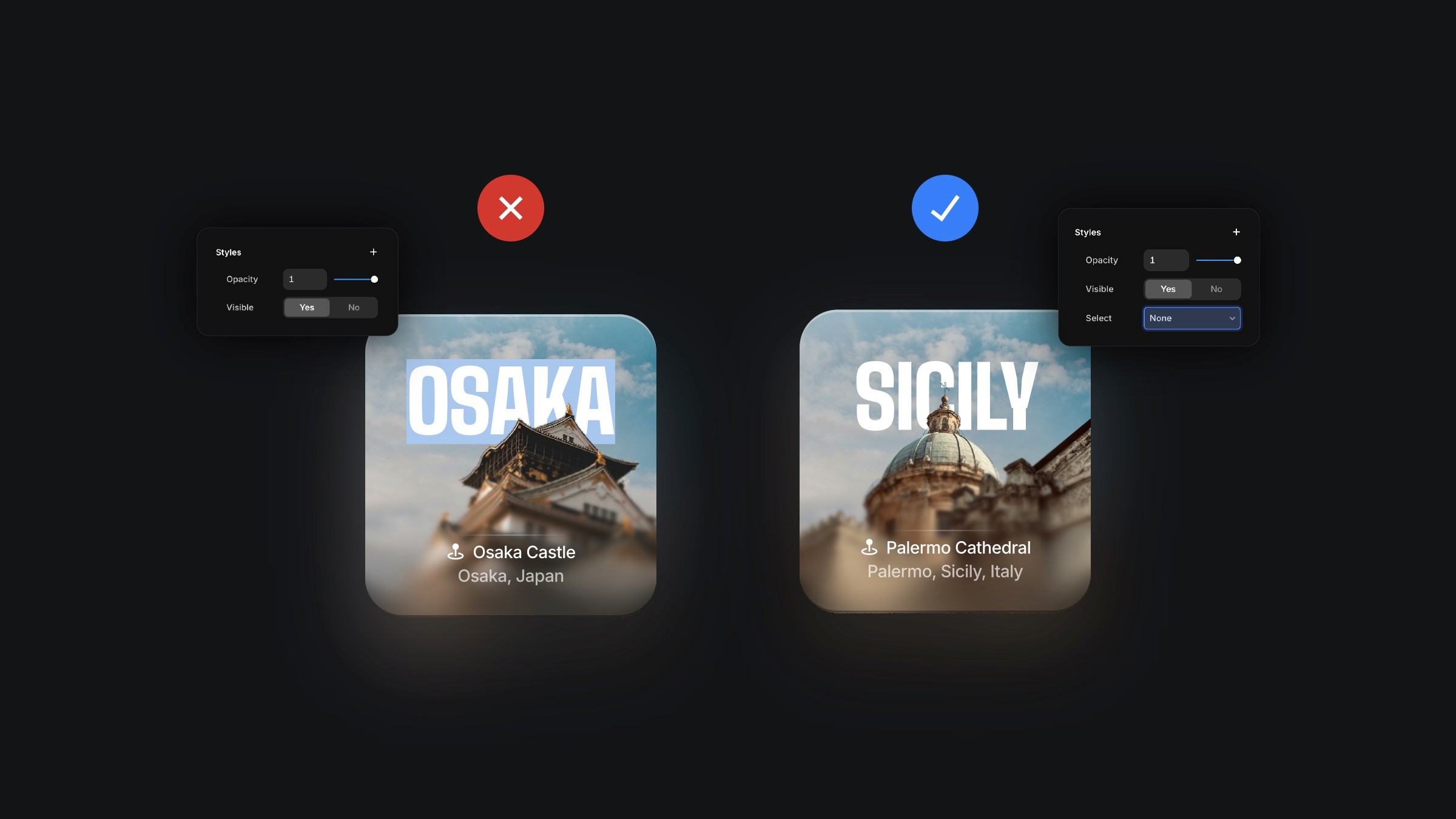Click the Styles label in right panel
This screenshot has width=1456, height=819.
point(1088,232)
